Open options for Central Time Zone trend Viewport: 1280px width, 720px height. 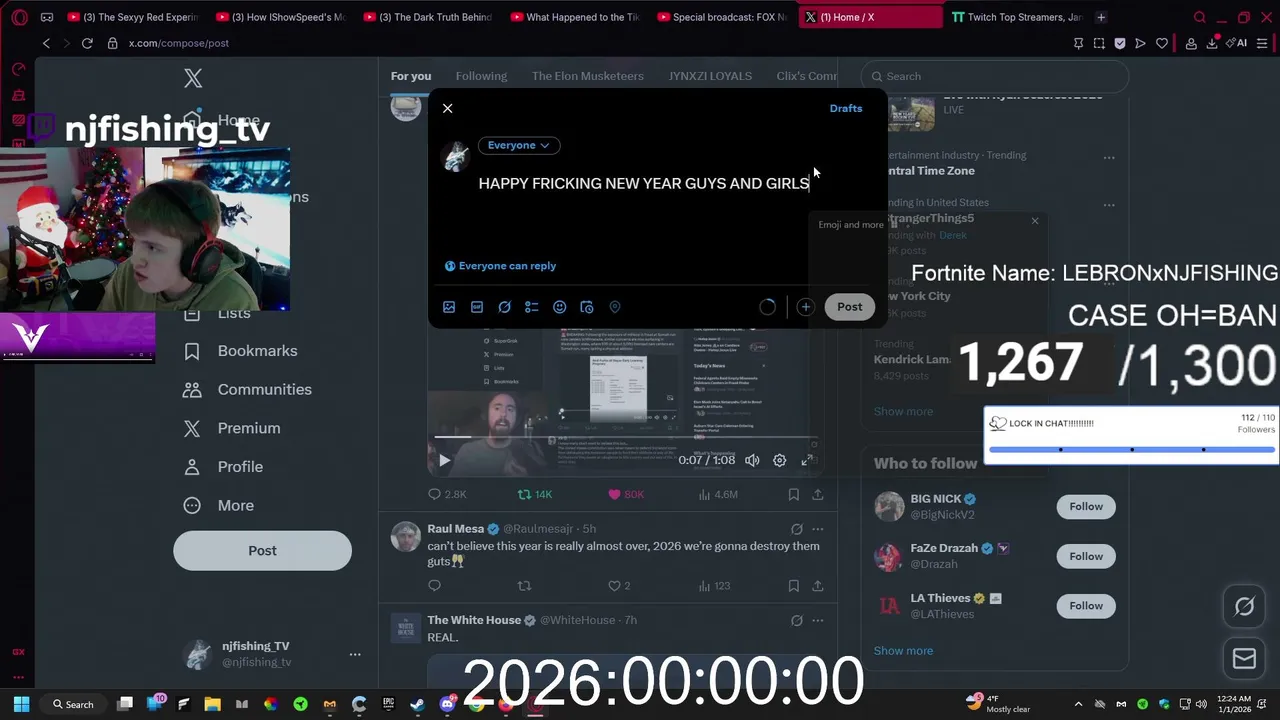(x=1109, y=158)
